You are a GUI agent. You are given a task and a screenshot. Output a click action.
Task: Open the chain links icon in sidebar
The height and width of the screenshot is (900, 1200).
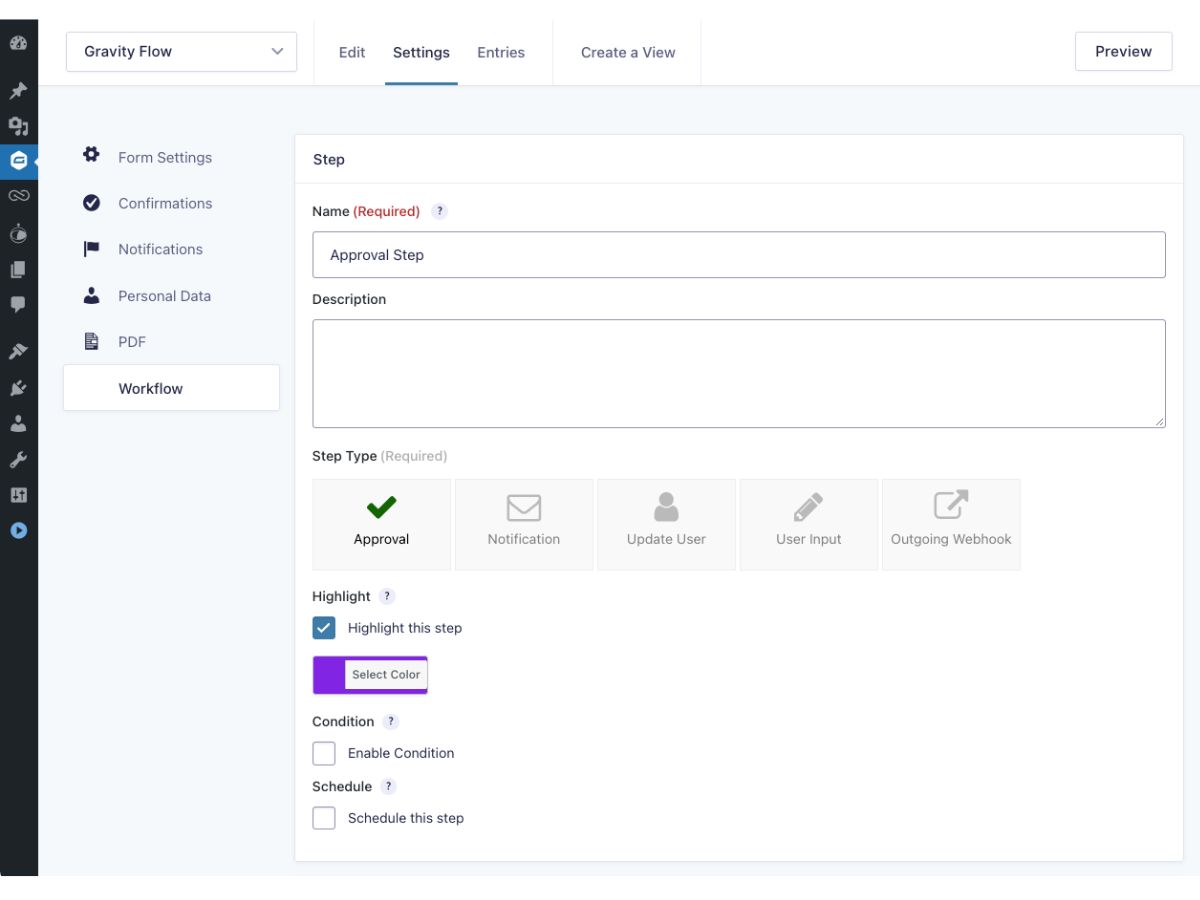pyautogui.click(x=18, y=196)
